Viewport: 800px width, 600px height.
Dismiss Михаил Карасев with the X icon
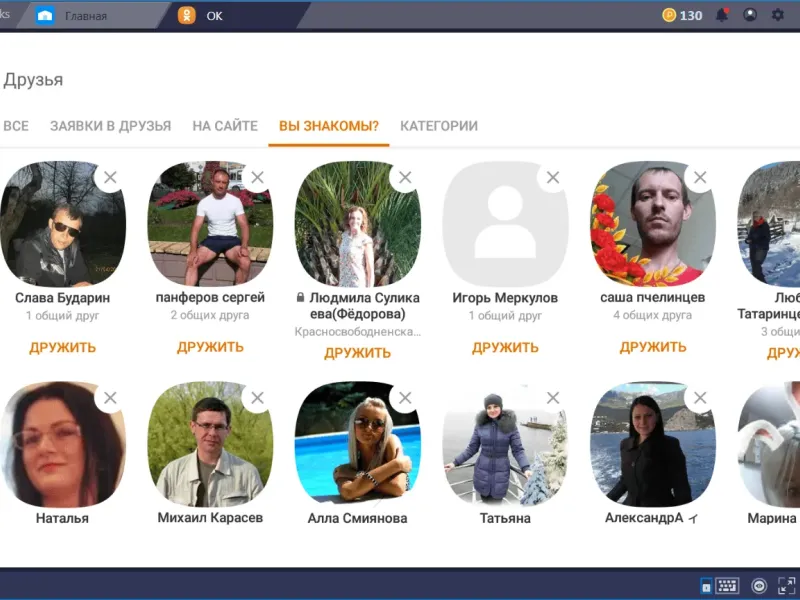click(258, 398)
